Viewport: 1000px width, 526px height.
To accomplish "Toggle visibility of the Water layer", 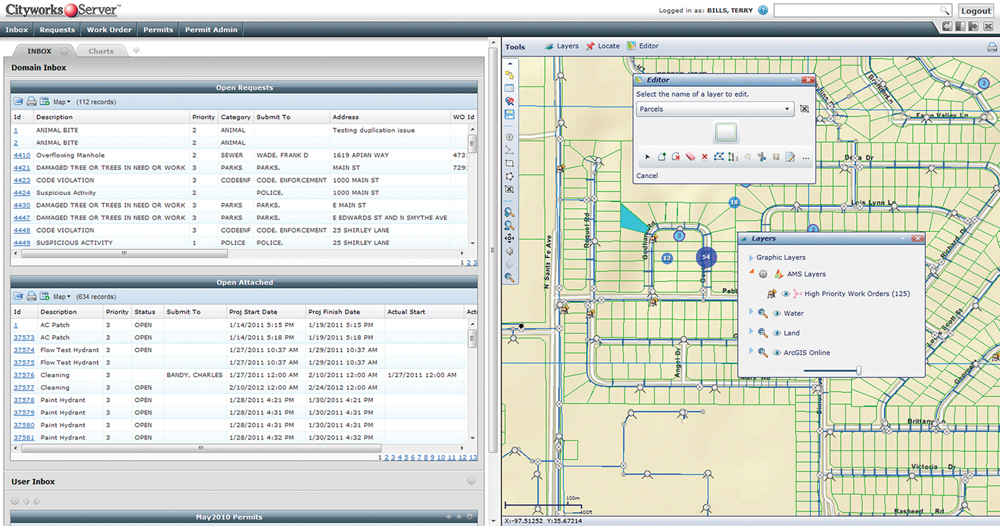I will (x=777, y=313).
